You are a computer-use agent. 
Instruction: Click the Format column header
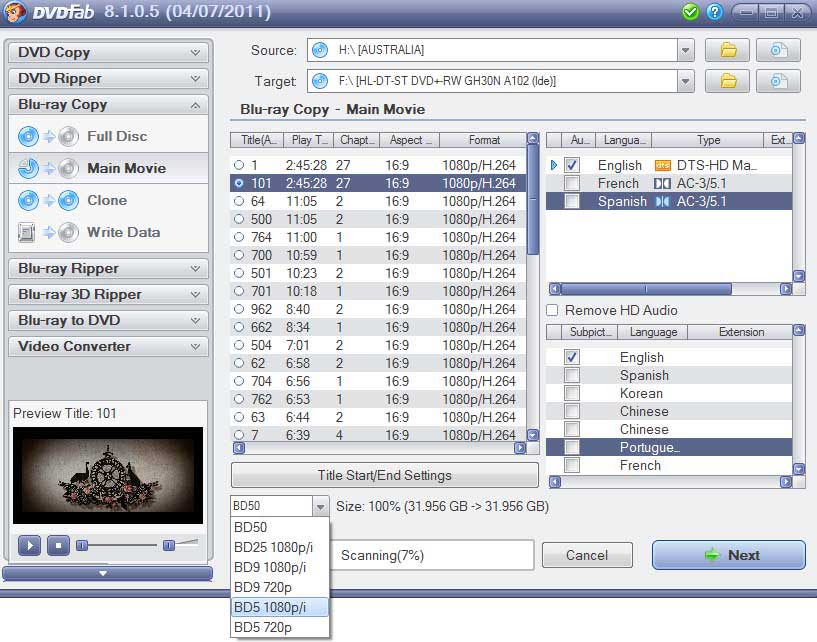tap(484, 140)
